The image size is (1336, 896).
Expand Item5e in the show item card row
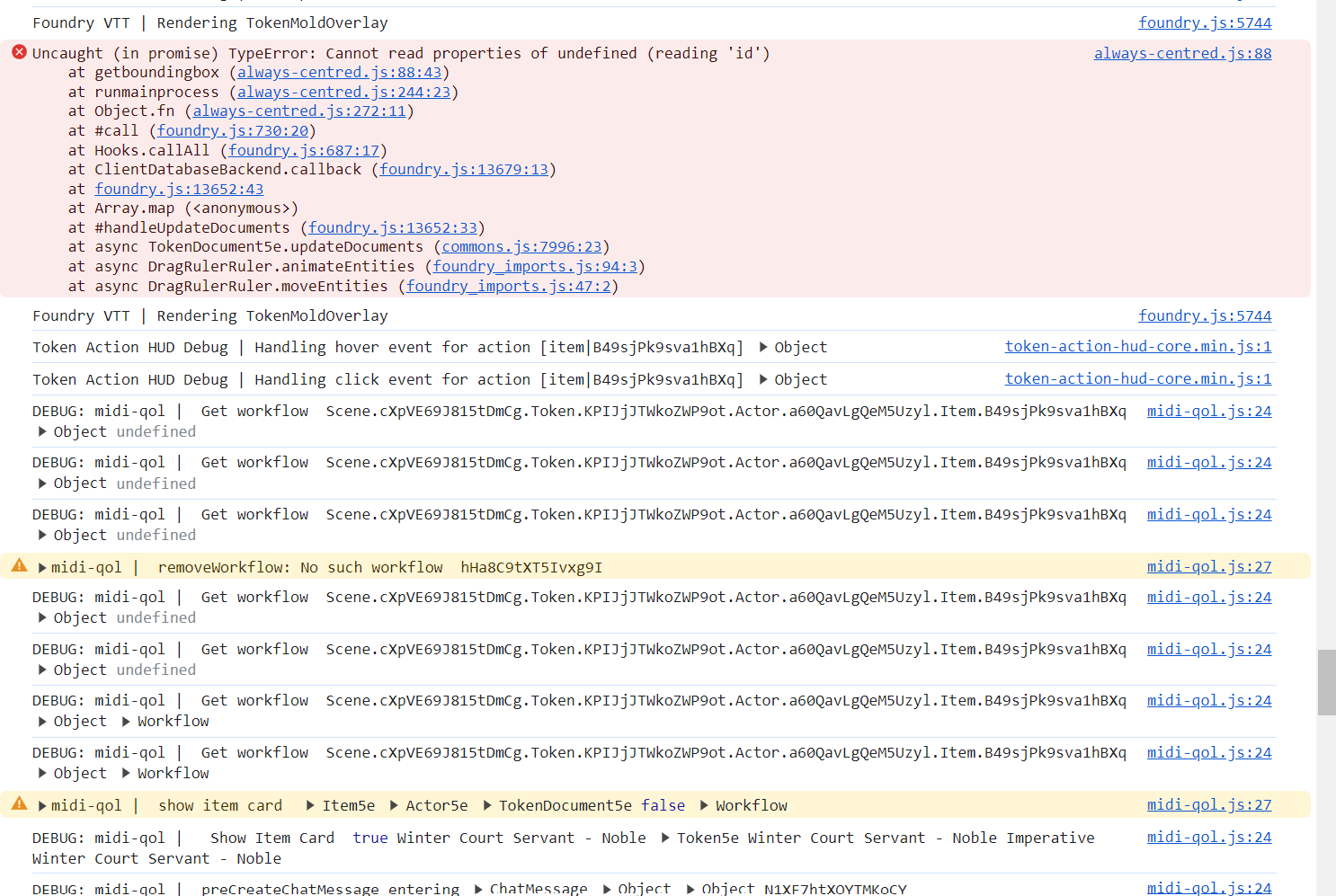(311, 804)
